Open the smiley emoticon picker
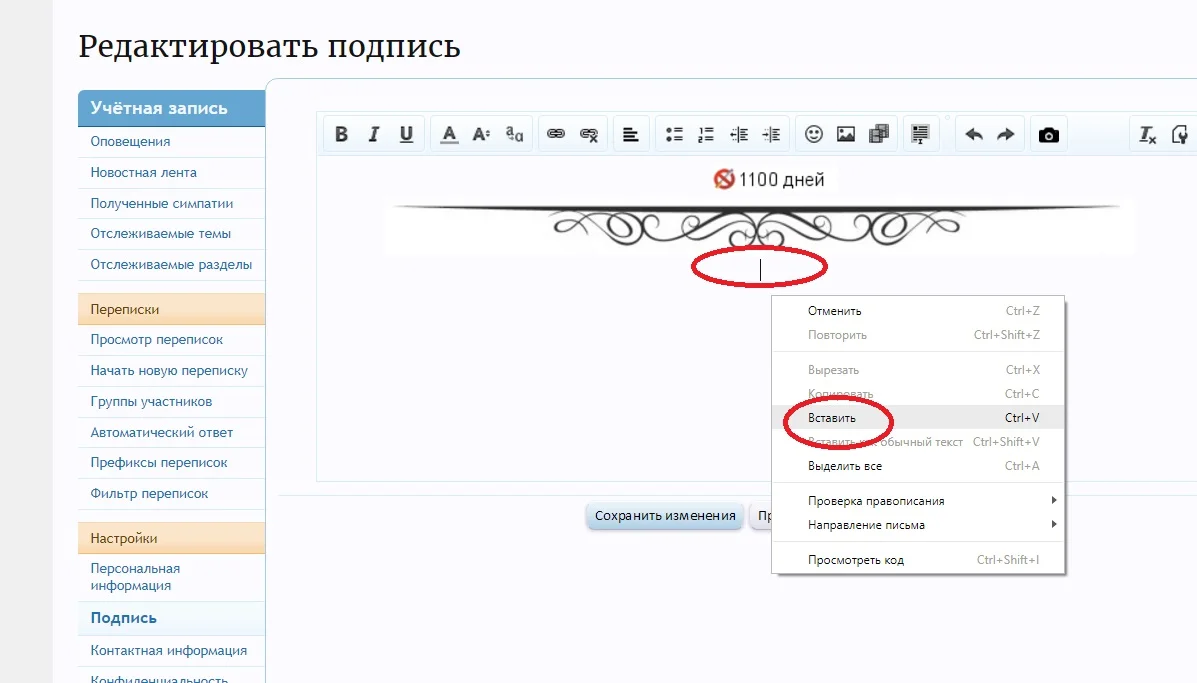The image size is (1197, 683). [813, 133]
